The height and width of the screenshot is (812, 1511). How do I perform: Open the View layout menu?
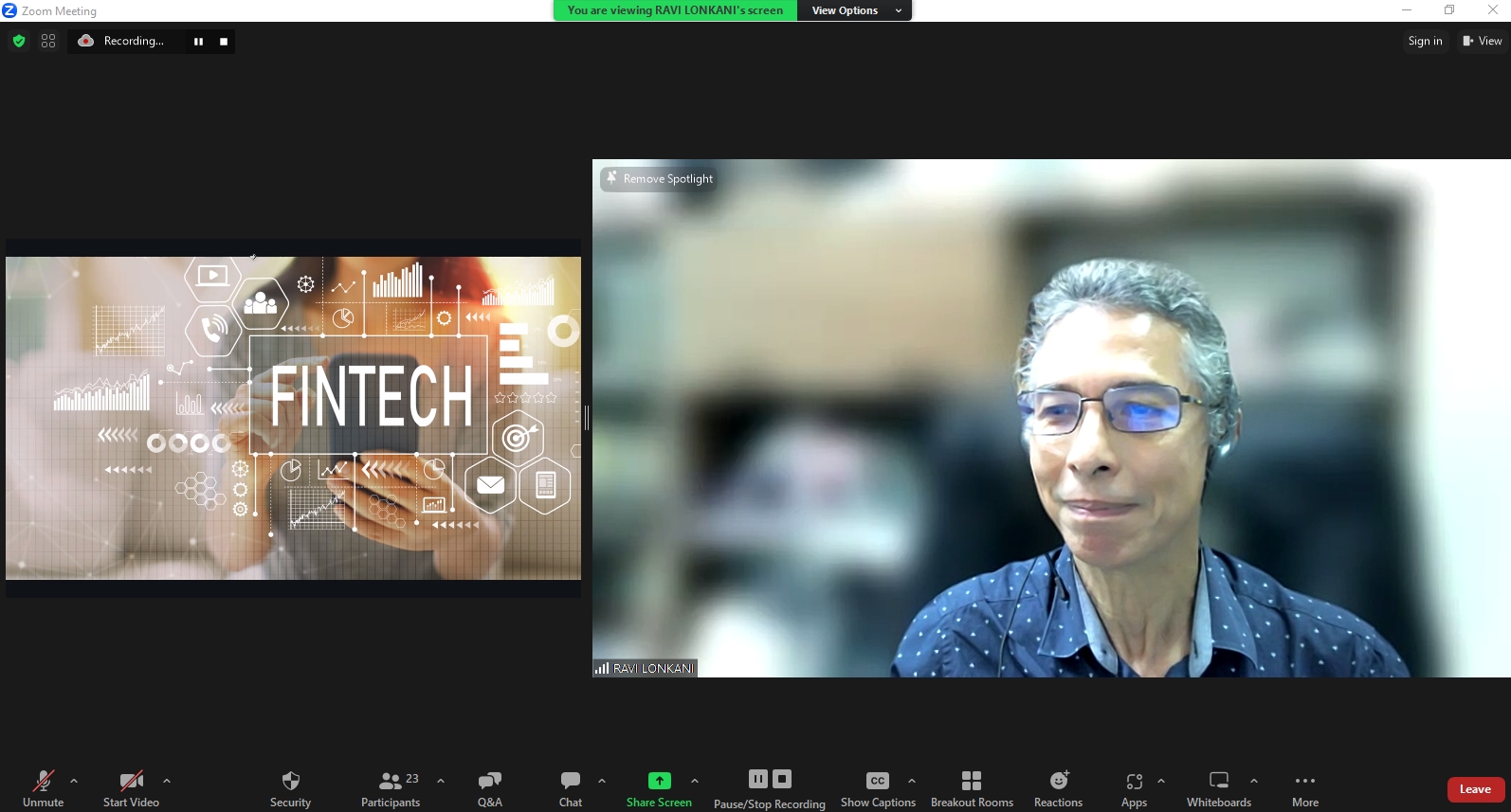tap(1482, 41)
